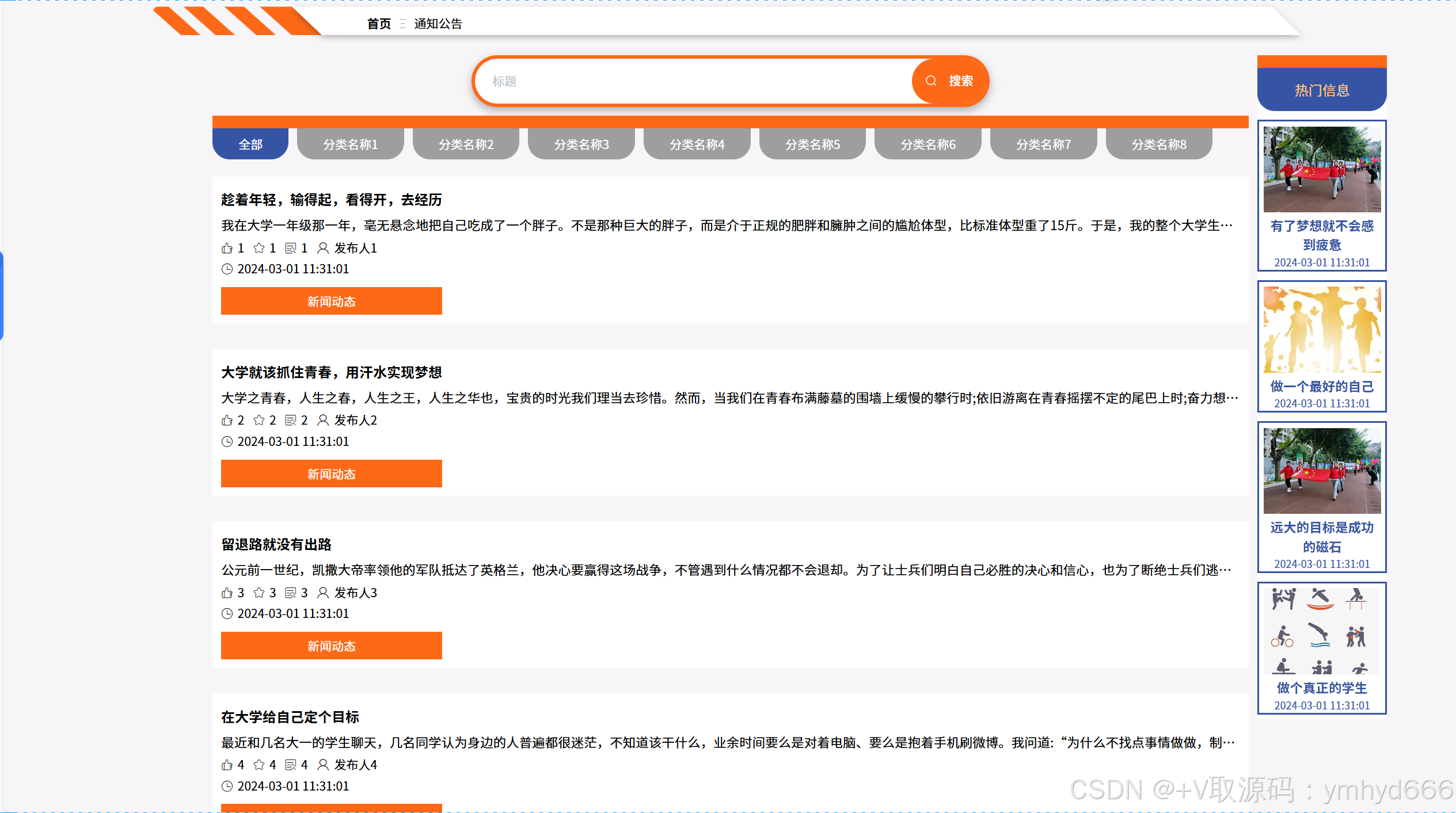This screenshot has height=813, width=1456.
Task: Click the star favorite icon on first article
Action: point(259,248)
